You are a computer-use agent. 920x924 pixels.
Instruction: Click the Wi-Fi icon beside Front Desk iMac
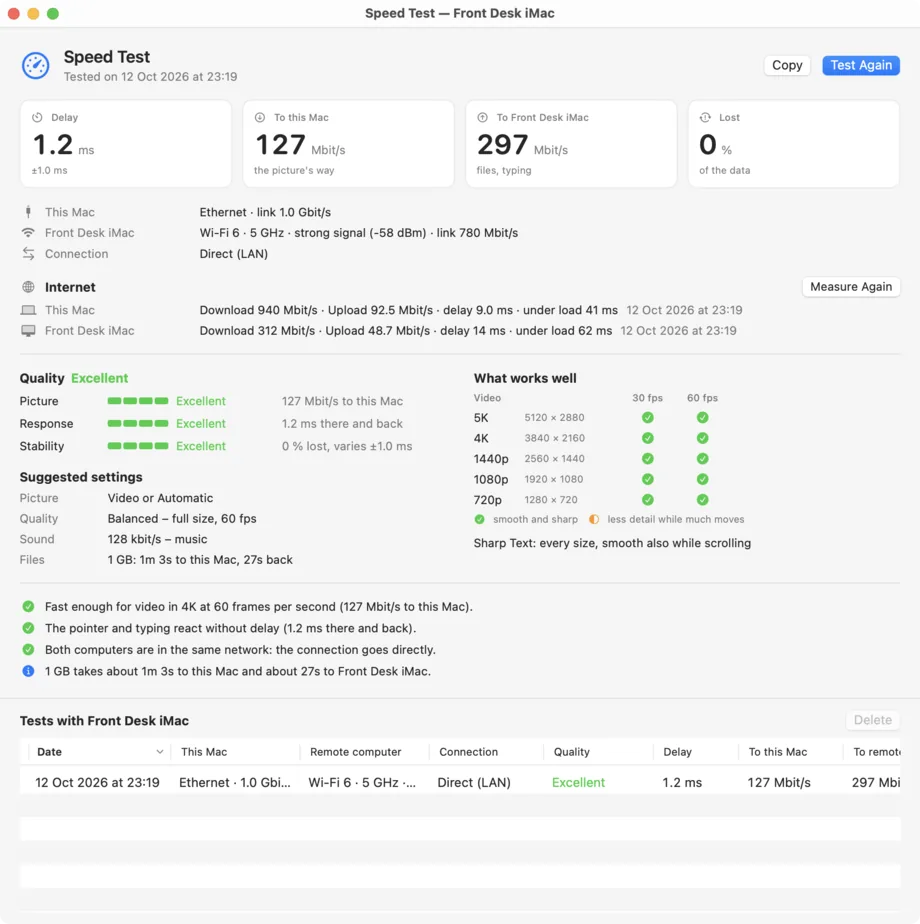(x=28, y=233)
